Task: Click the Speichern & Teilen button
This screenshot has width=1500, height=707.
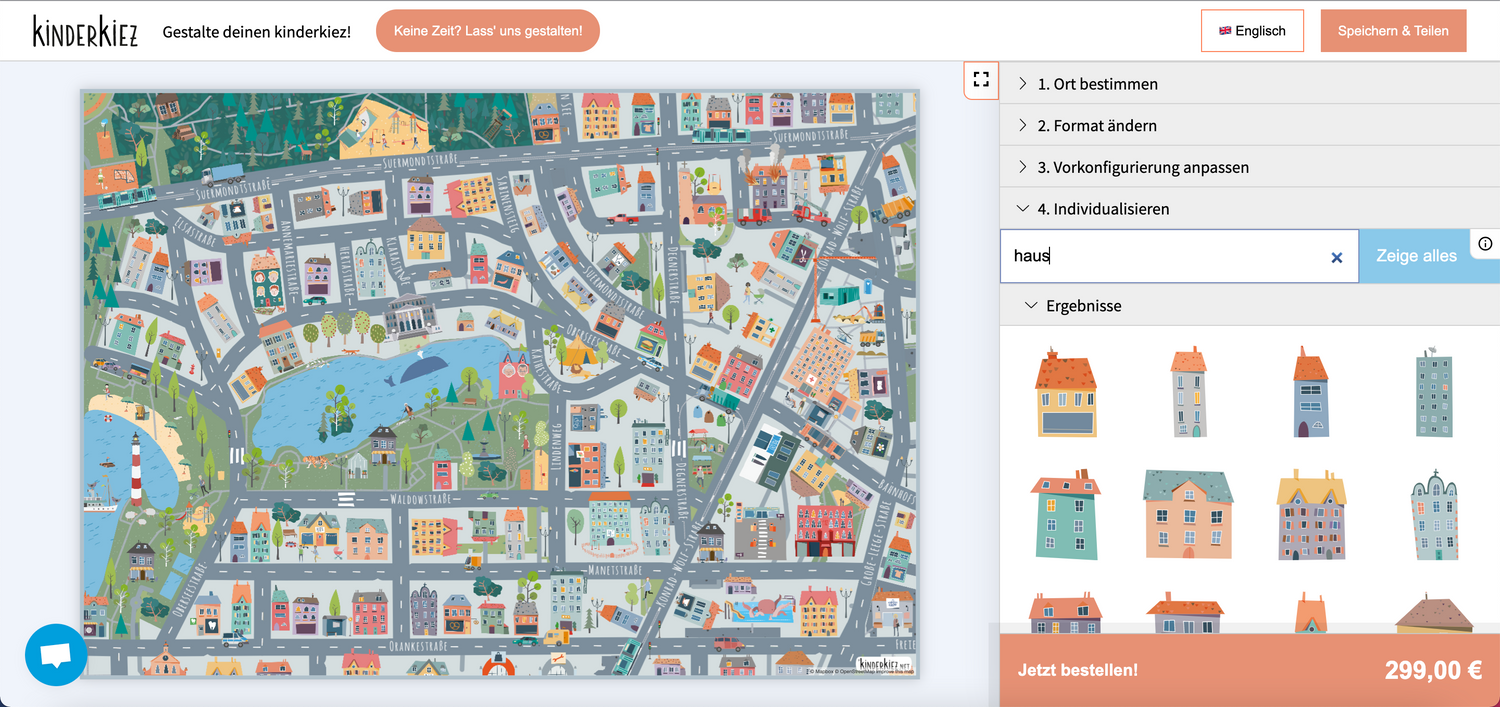Action: (x=1392, y=31)
